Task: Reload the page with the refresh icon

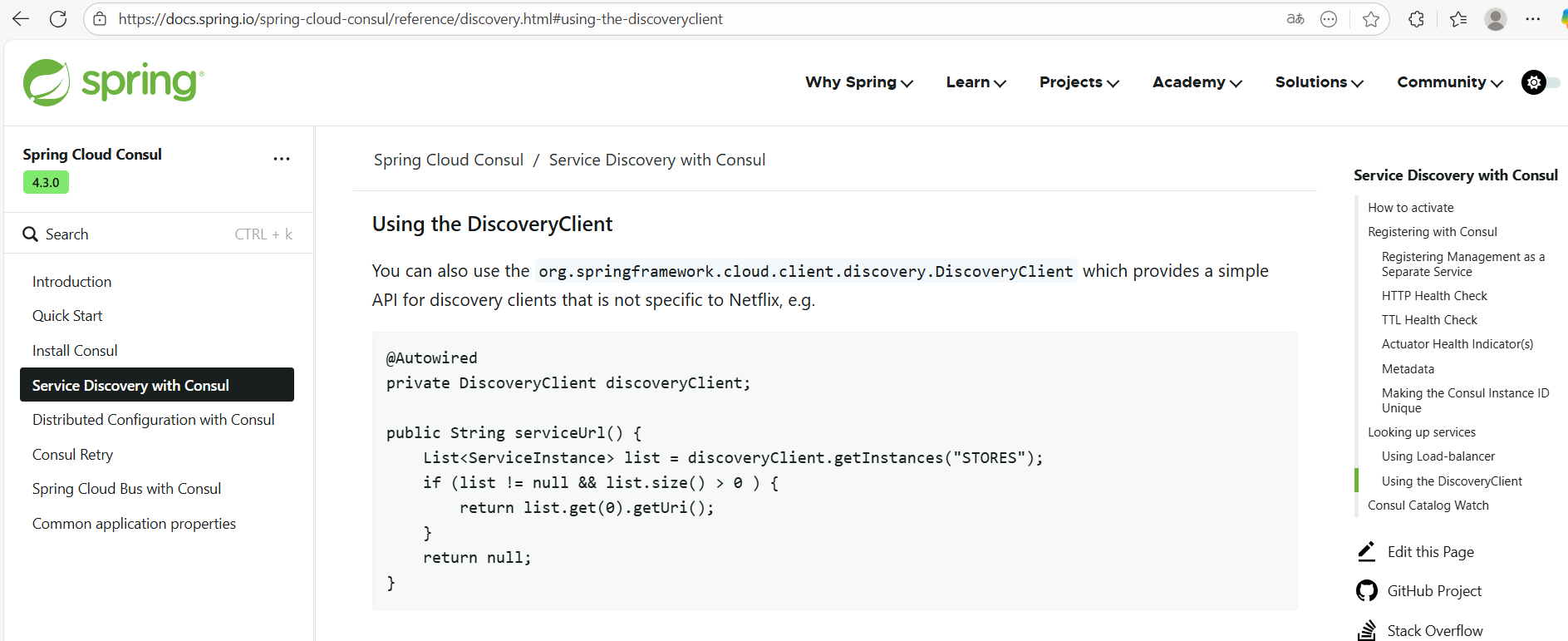Action: click(58, 18)
